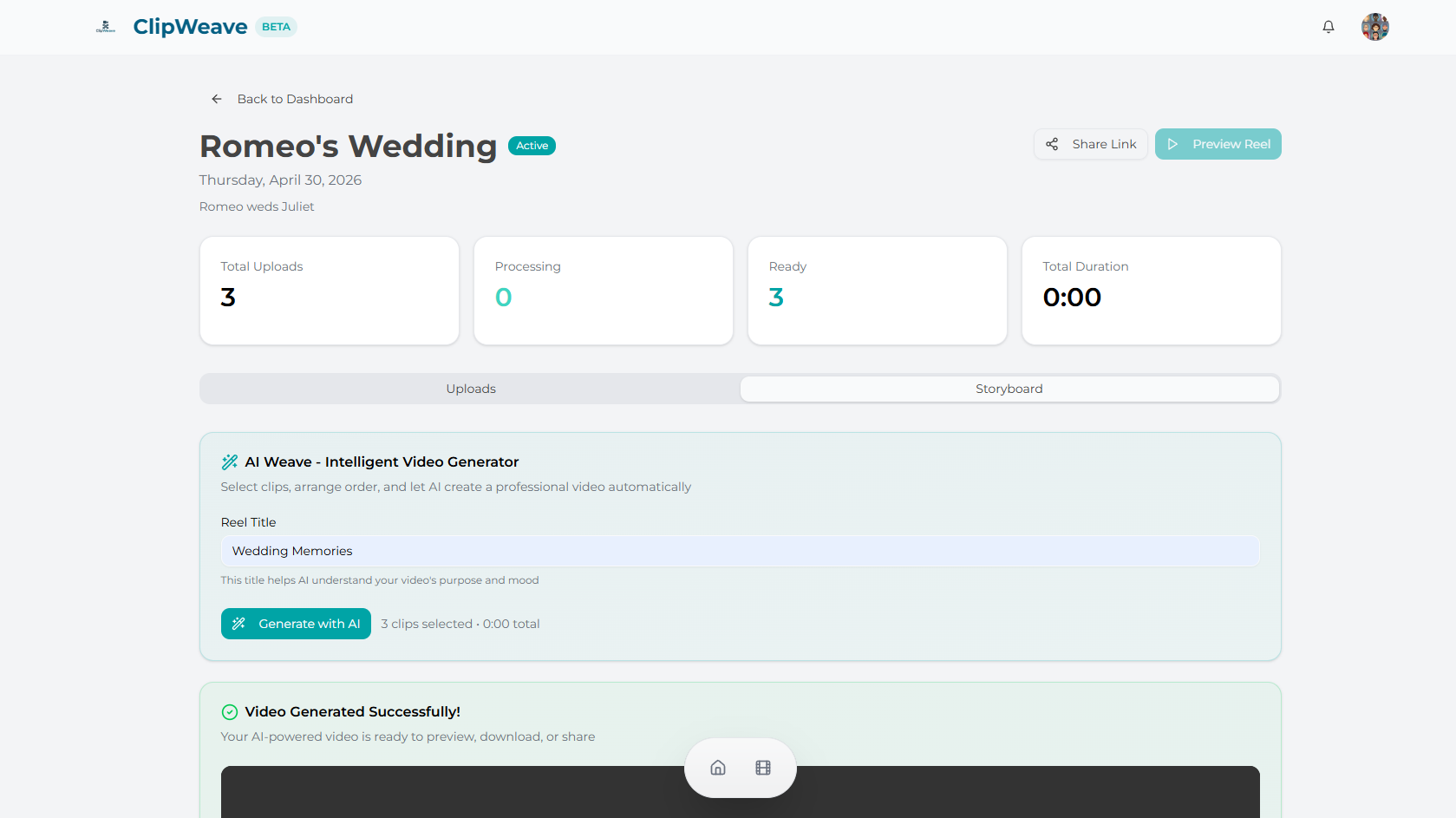Focus the Reel Title input field

[x=740, y=551]
